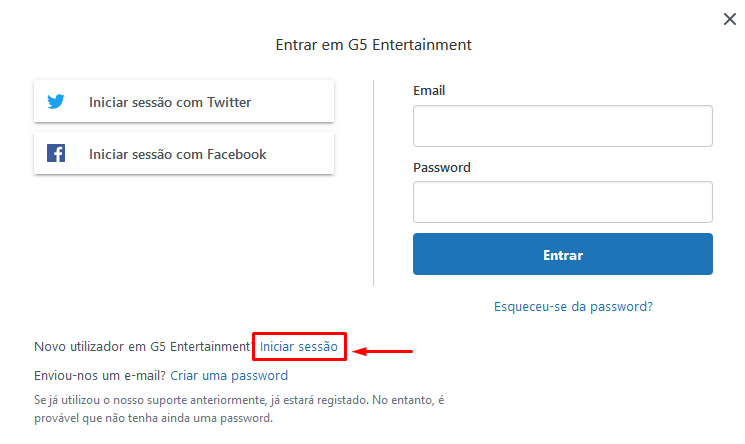Focus the Password input field
This screenshot has height=444, width=745.
point(563,202)
